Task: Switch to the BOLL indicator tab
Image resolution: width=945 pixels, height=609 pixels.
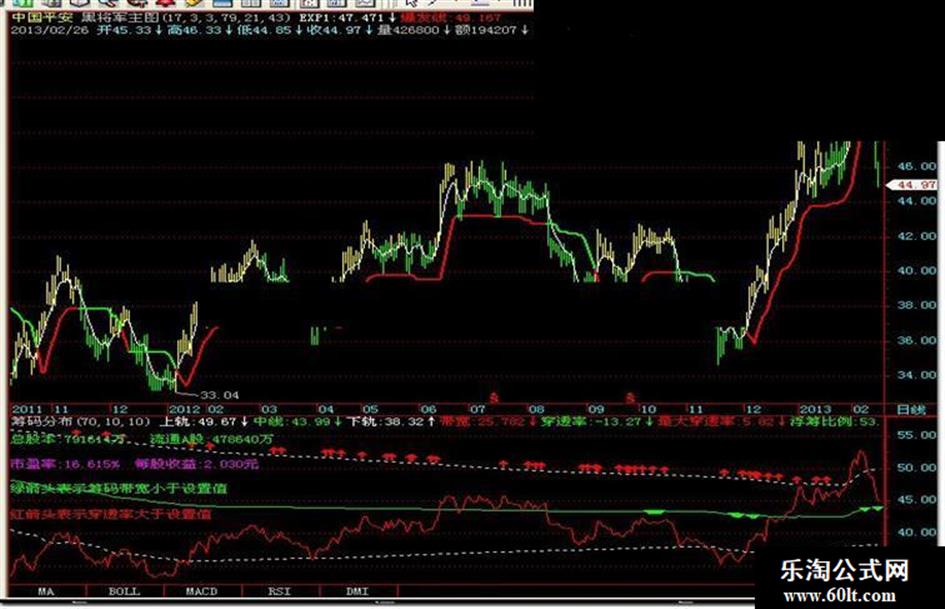Action: tap(124, 592)
